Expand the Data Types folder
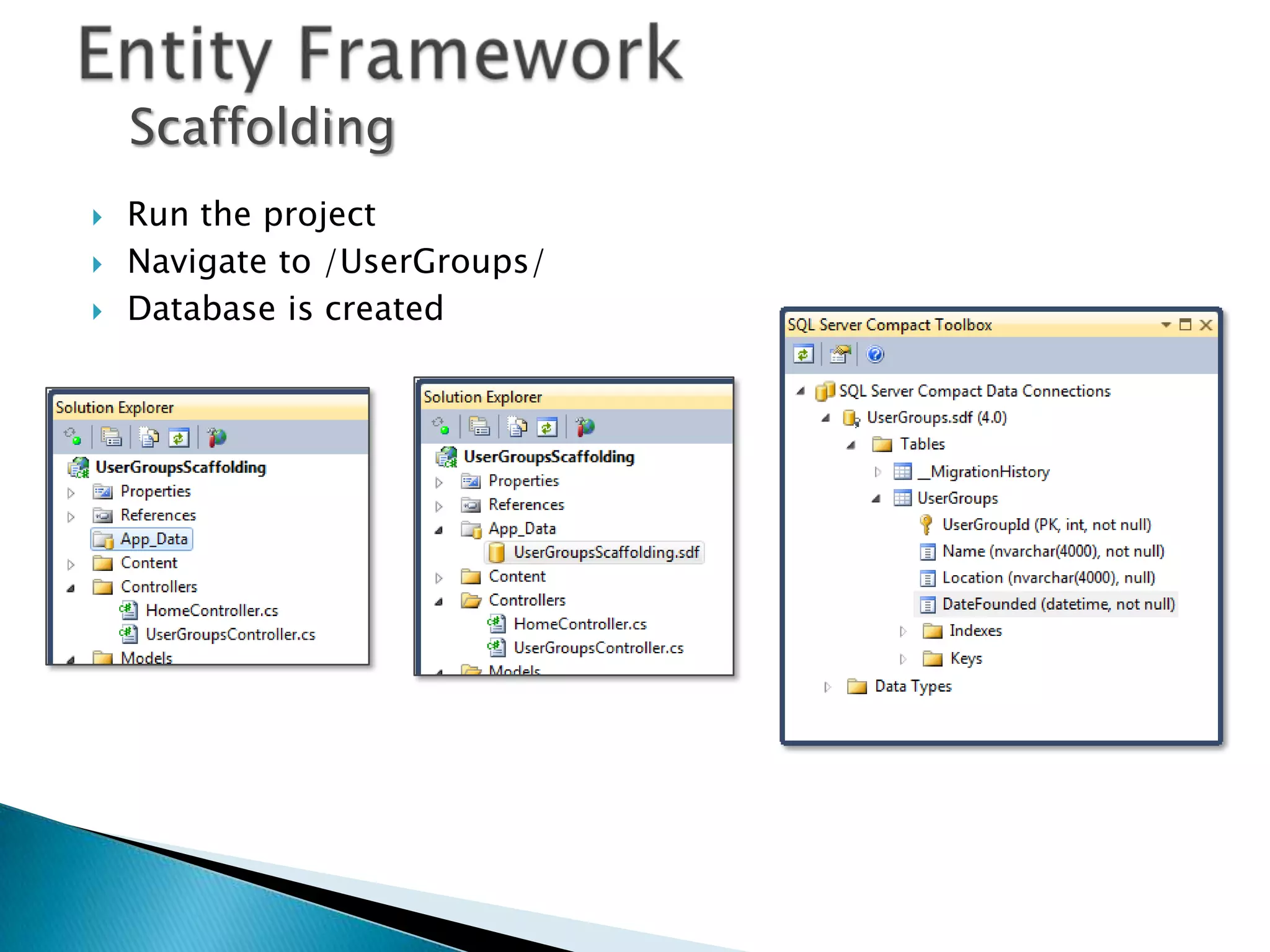Viewport: 1270px width, 952px height. 827,687
